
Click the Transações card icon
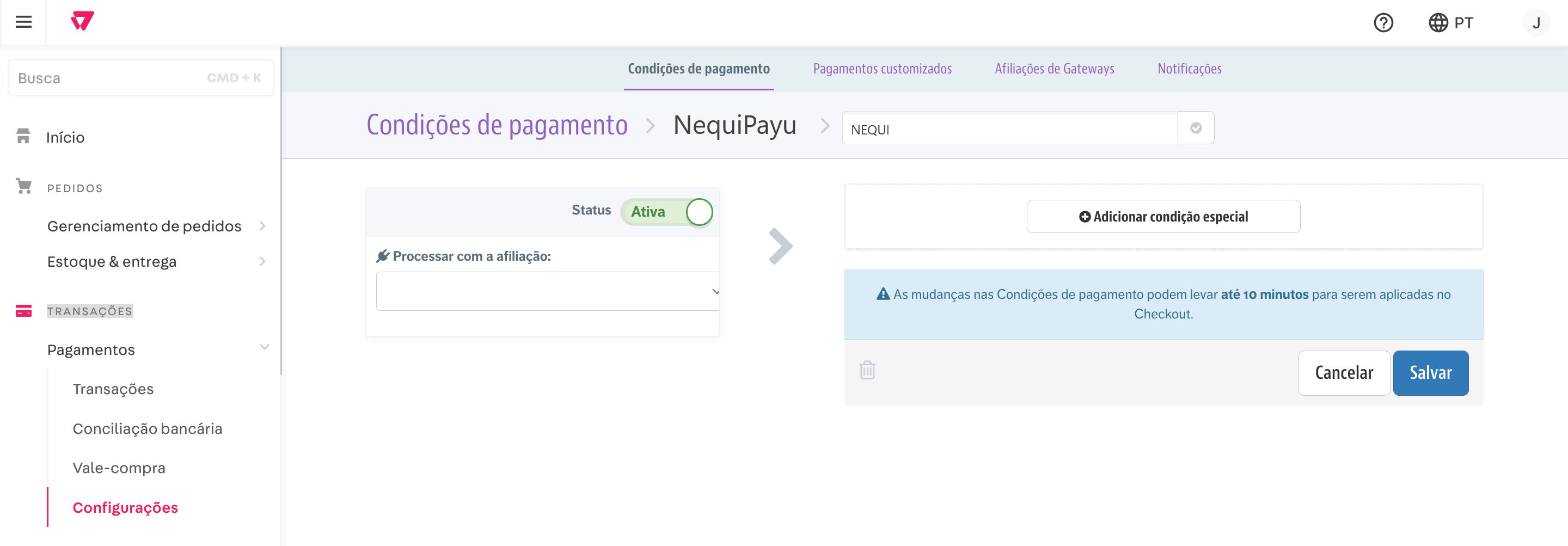(24, 311)
